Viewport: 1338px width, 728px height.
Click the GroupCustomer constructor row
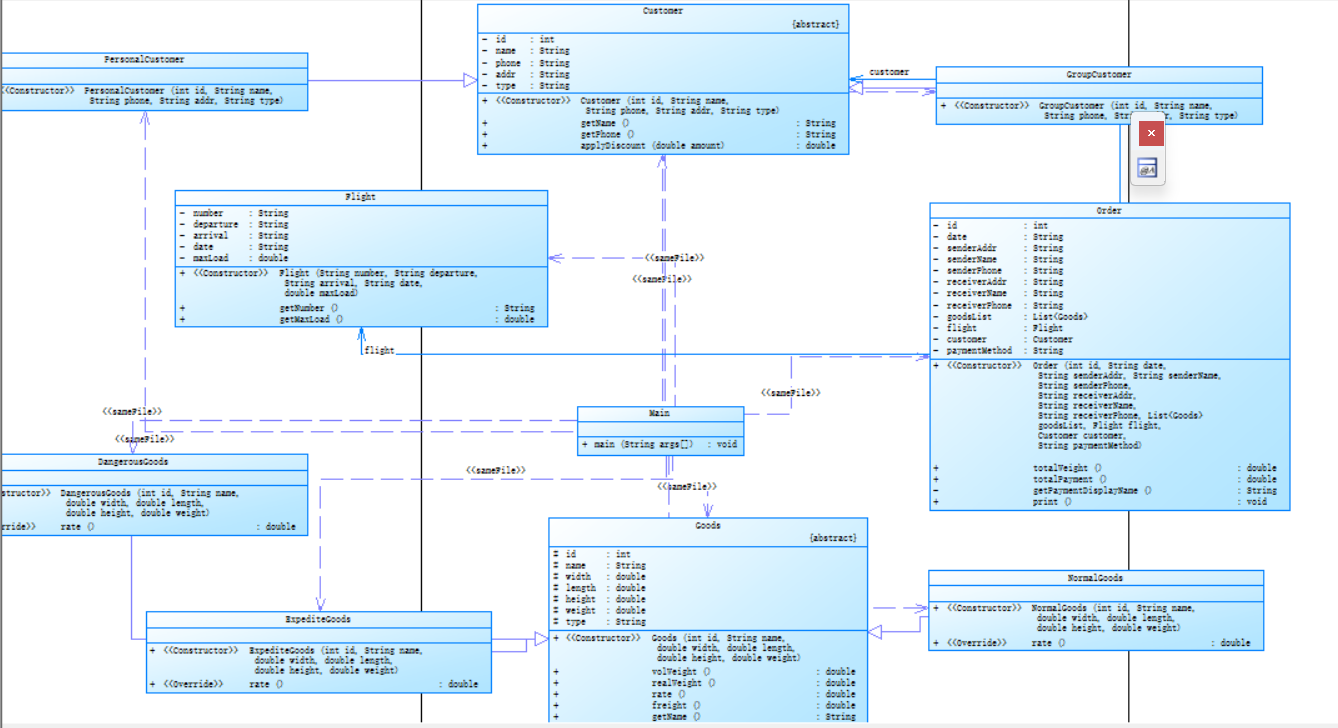point(1098,111)
